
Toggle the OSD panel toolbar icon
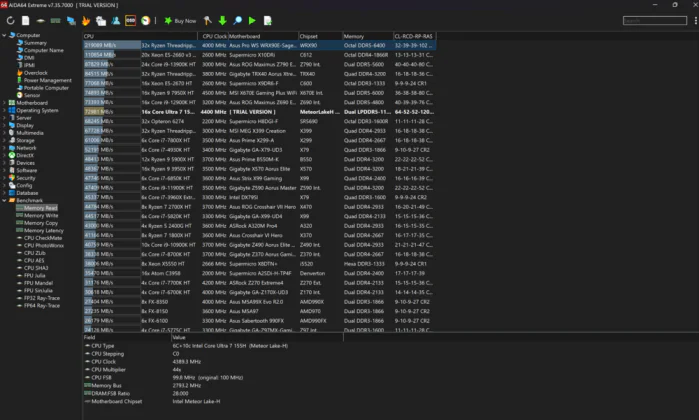(131, 21)
